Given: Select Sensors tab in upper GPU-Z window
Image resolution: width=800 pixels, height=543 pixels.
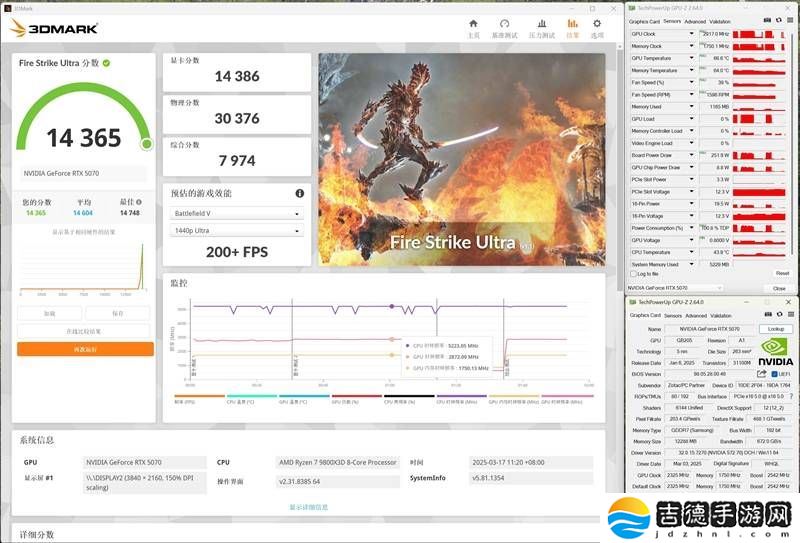Looking at the screenshot, I should pos(672,21).
